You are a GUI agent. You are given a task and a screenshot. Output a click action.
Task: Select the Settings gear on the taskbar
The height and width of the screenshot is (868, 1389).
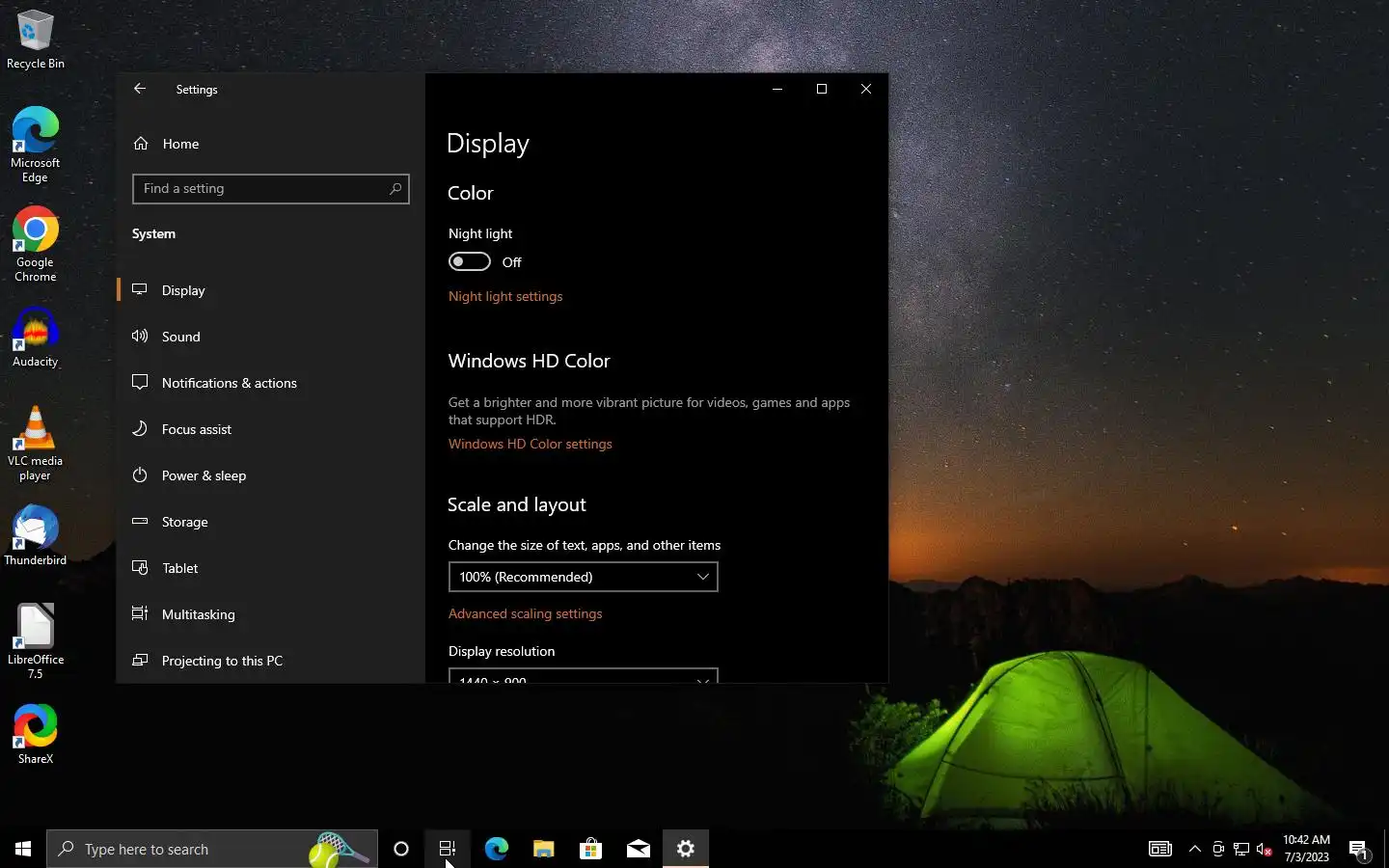pyautogui.click(x=685, y=849)
